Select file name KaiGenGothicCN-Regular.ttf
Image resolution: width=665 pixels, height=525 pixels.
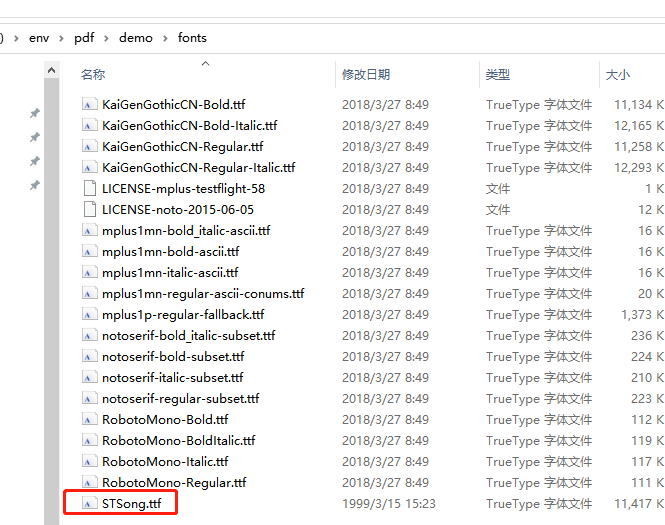tap(183, 146)
